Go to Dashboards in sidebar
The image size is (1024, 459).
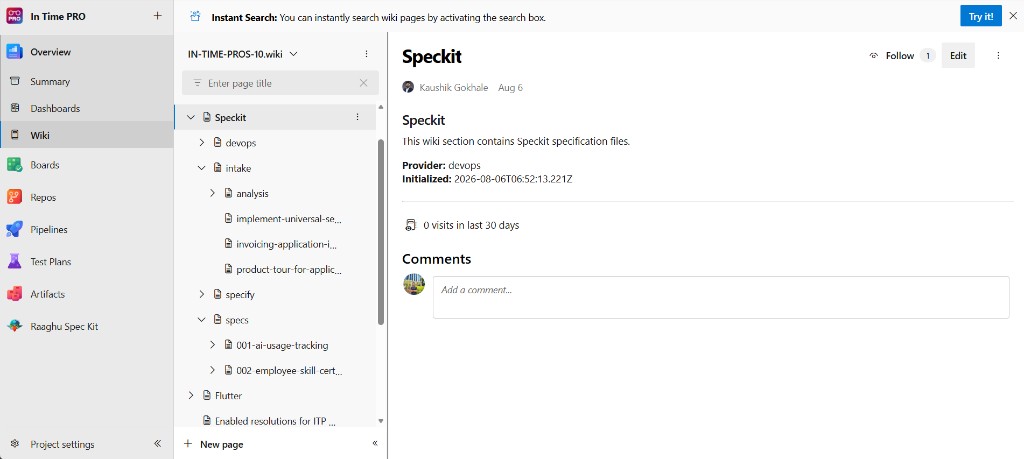click(x=55, y=108)
